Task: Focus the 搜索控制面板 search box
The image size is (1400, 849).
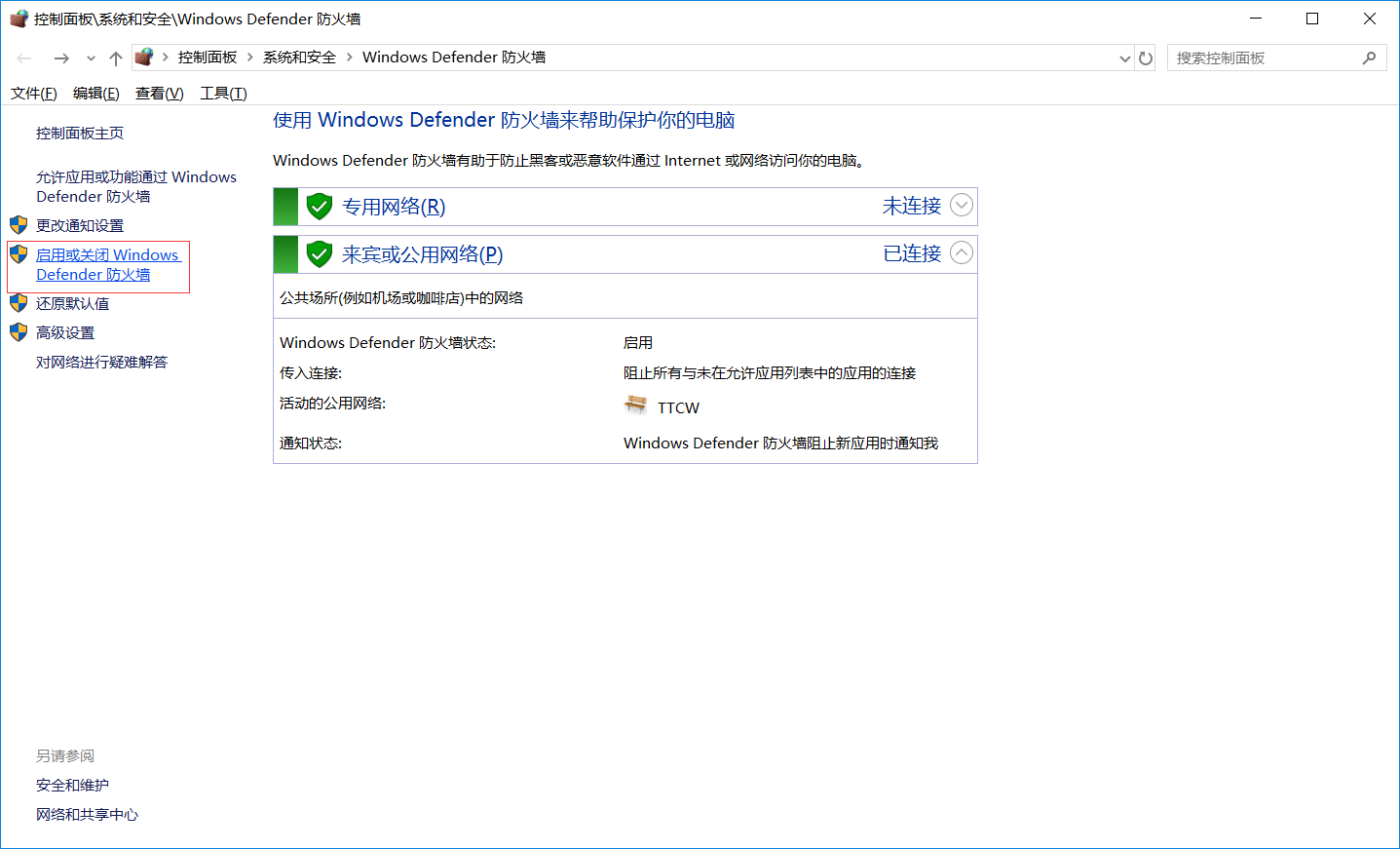Action: point(1276,58)
